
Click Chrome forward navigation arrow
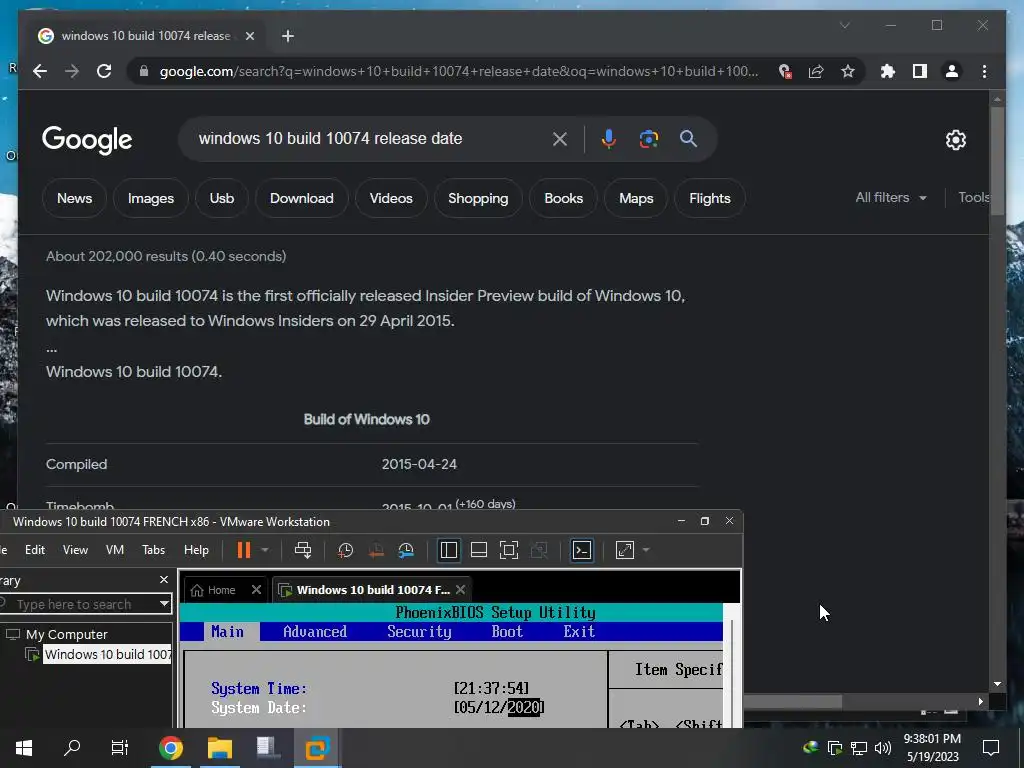[72, 71]
